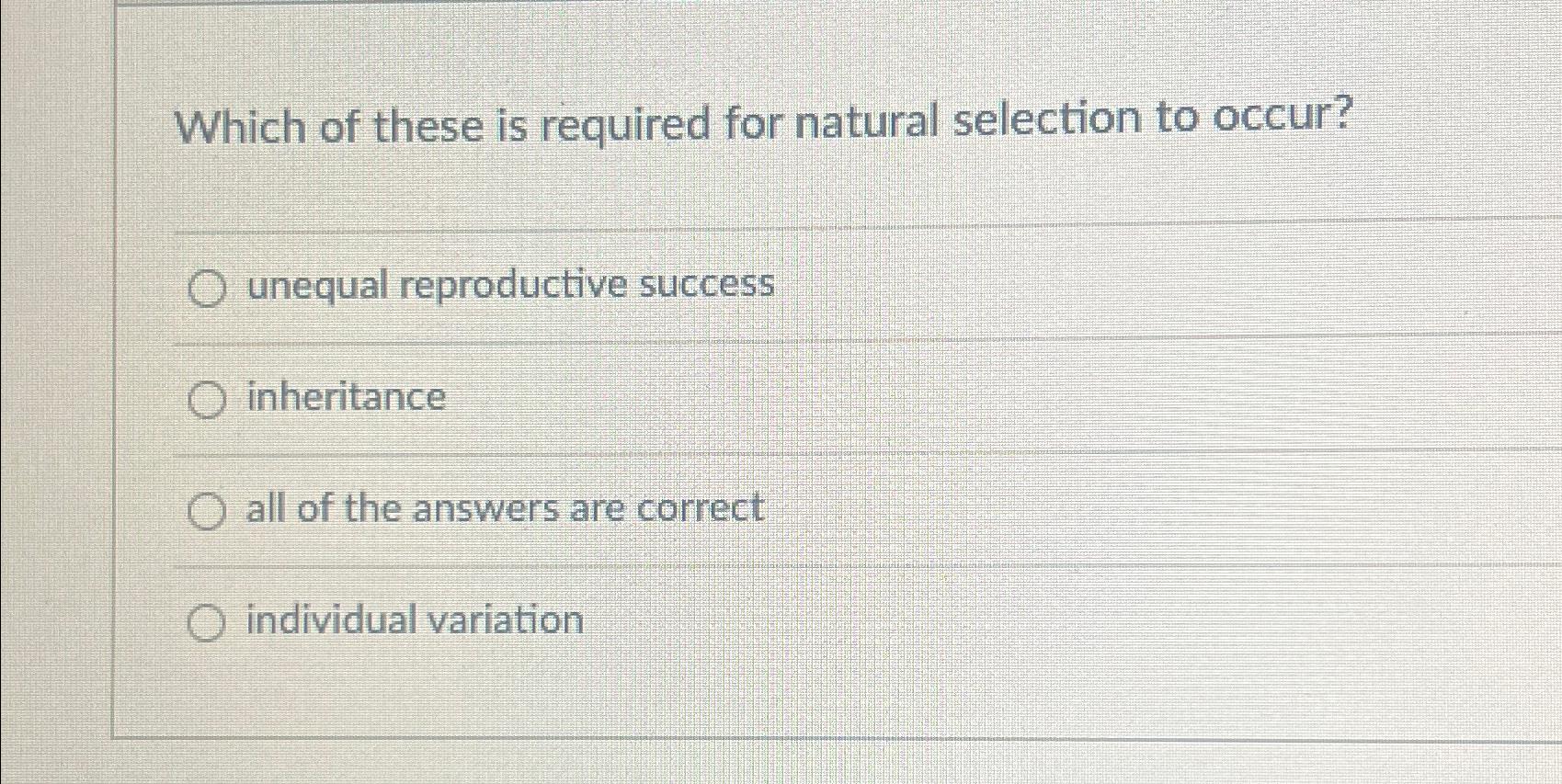Click the circle beside 'unequal reproductive success'
Viewport: 1562px width, 784px height.
click(x=207, y=288)
